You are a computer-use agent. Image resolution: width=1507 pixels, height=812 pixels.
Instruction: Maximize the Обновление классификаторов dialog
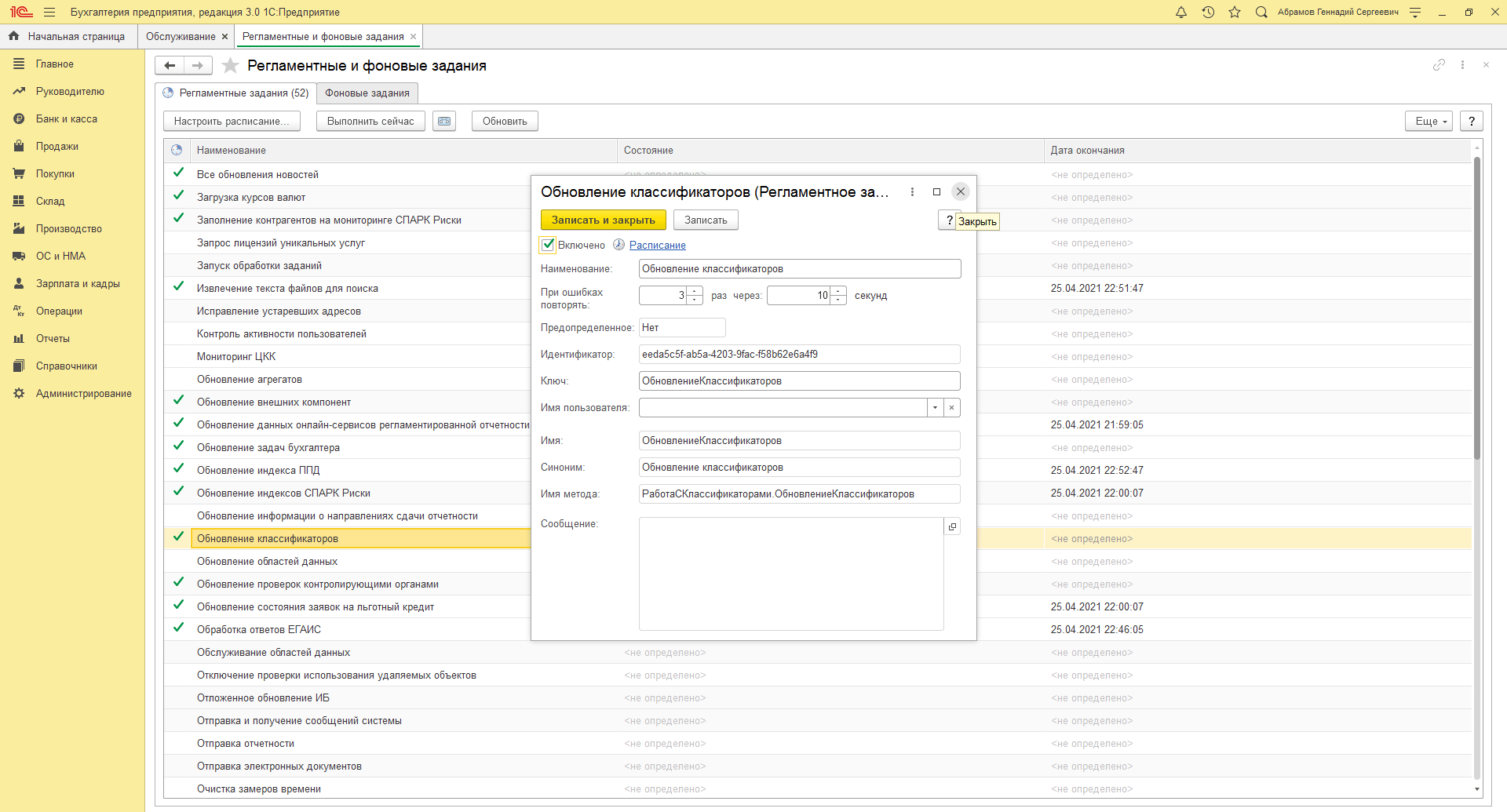(x=936, y=191)
